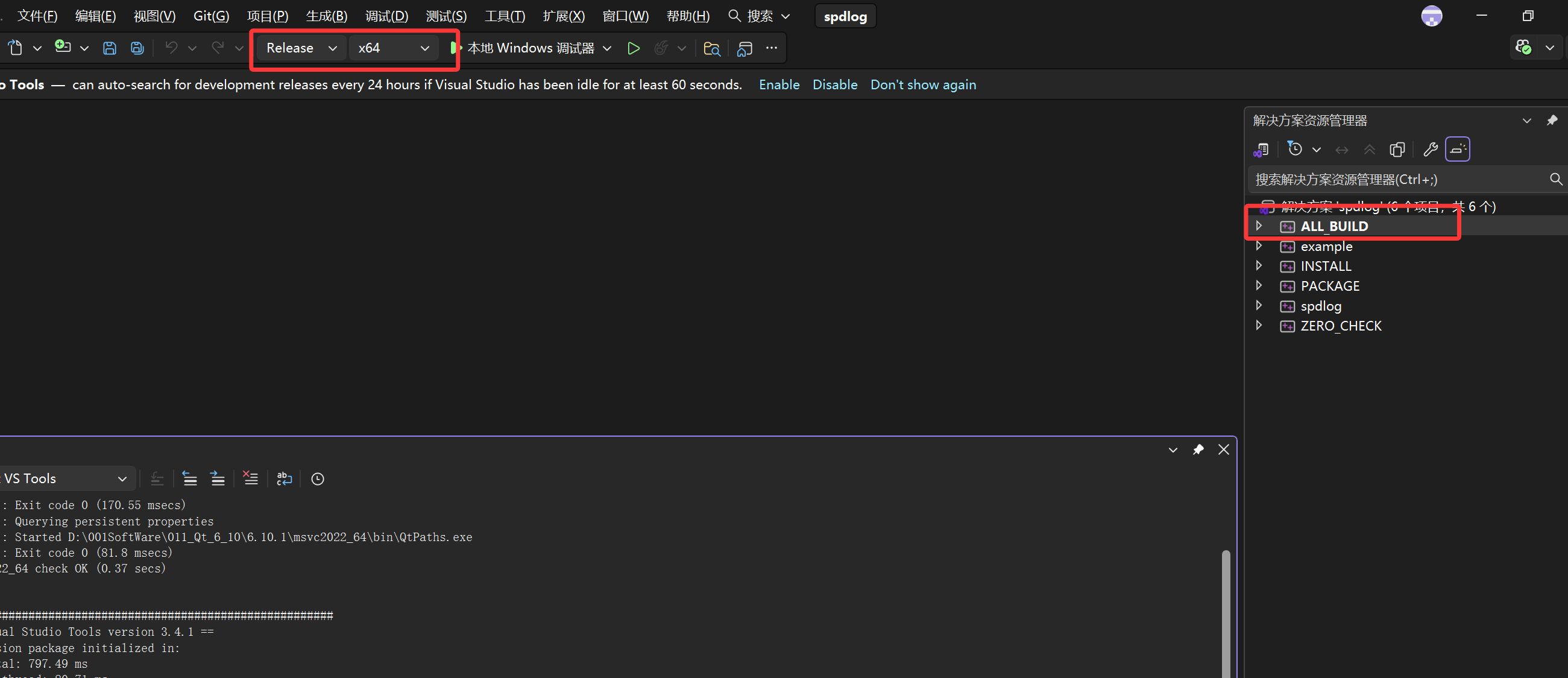Click the toolbar icon left of the three dots
The width and height of the screenshot is (1568, 678).
point(745,48)
